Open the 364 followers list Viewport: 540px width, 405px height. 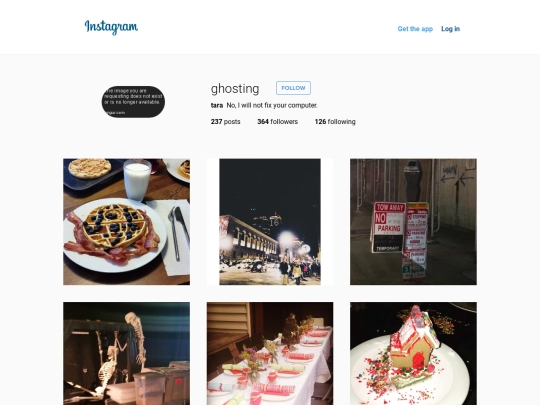[x=278, y=122]
